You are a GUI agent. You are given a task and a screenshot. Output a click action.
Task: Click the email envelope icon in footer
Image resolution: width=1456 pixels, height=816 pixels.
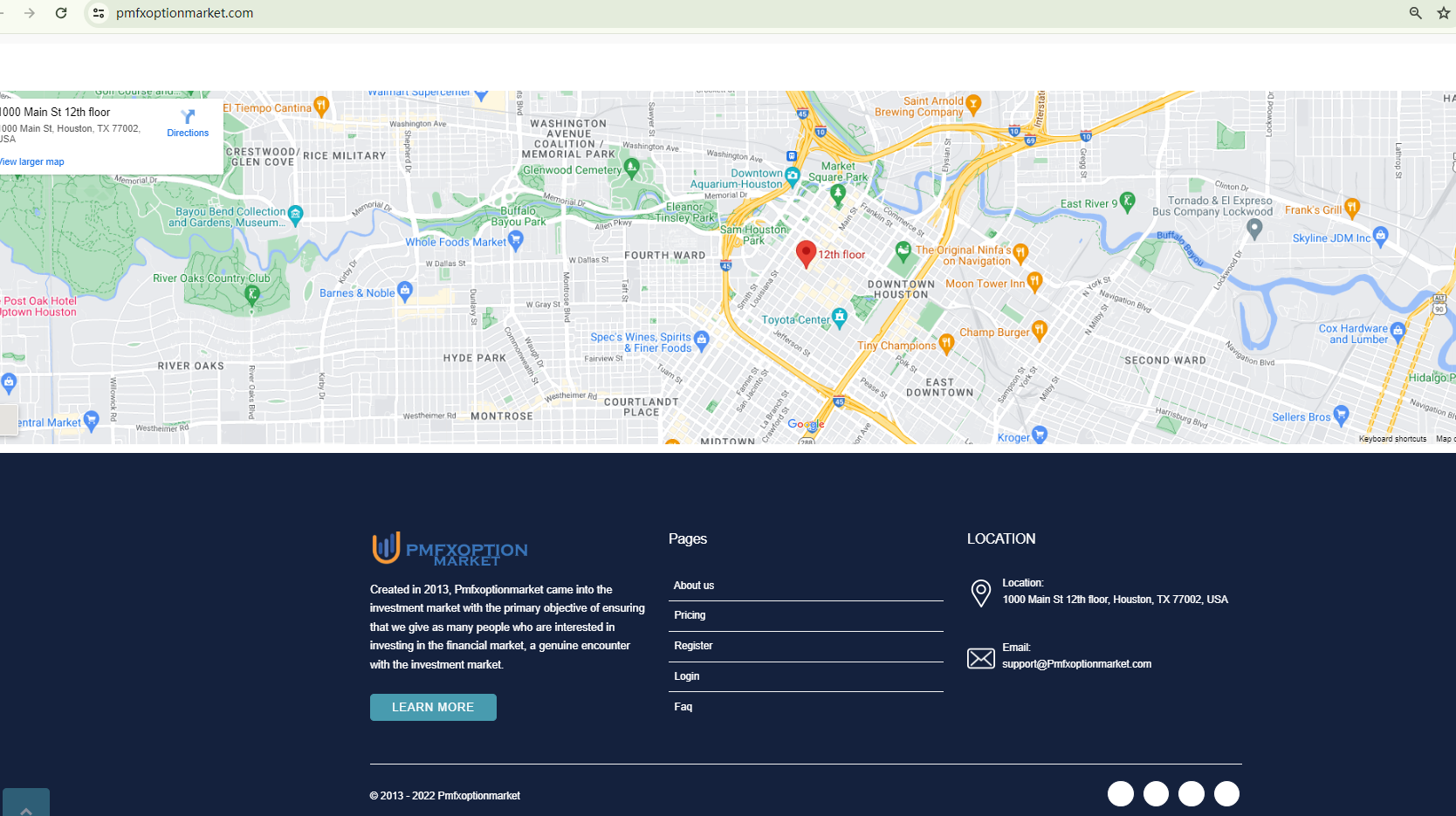pos(980,658)
